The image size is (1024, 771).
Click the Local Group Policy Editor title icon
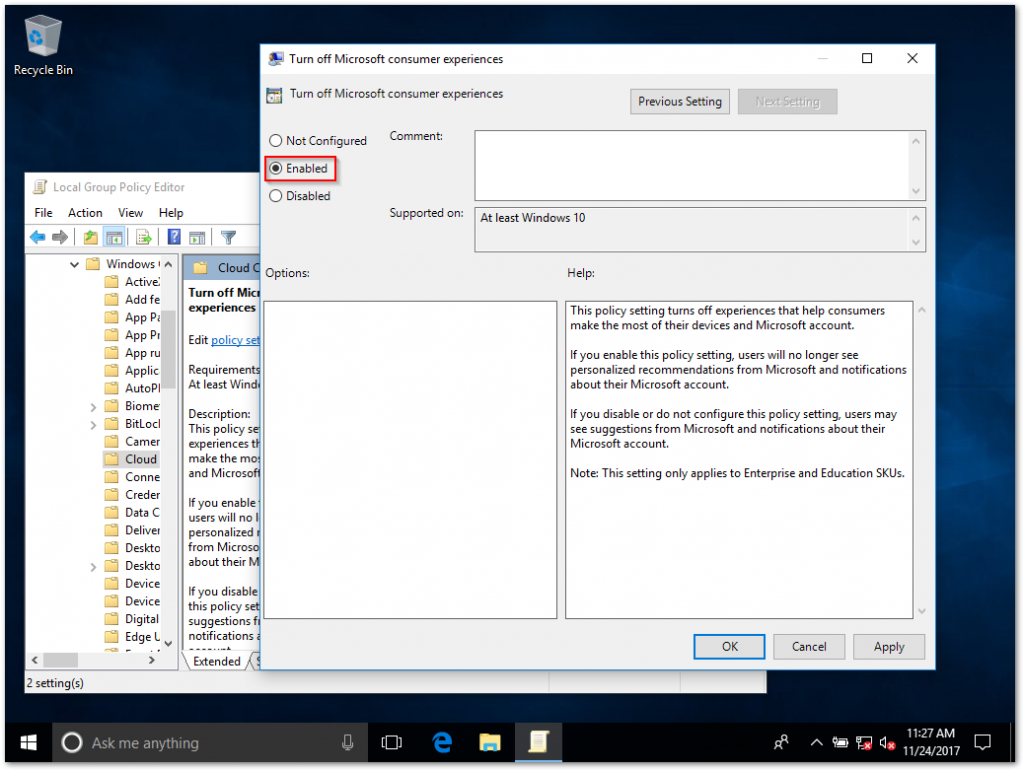(x=40, y=187)
